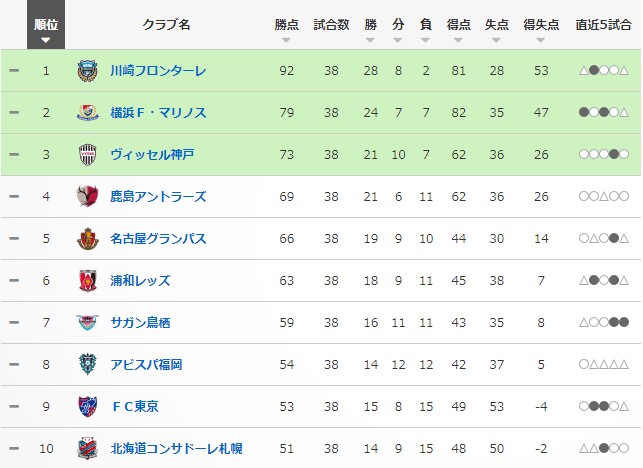
Task: Click the 直近5試合 recent results column header
Action: pos(603,24)
